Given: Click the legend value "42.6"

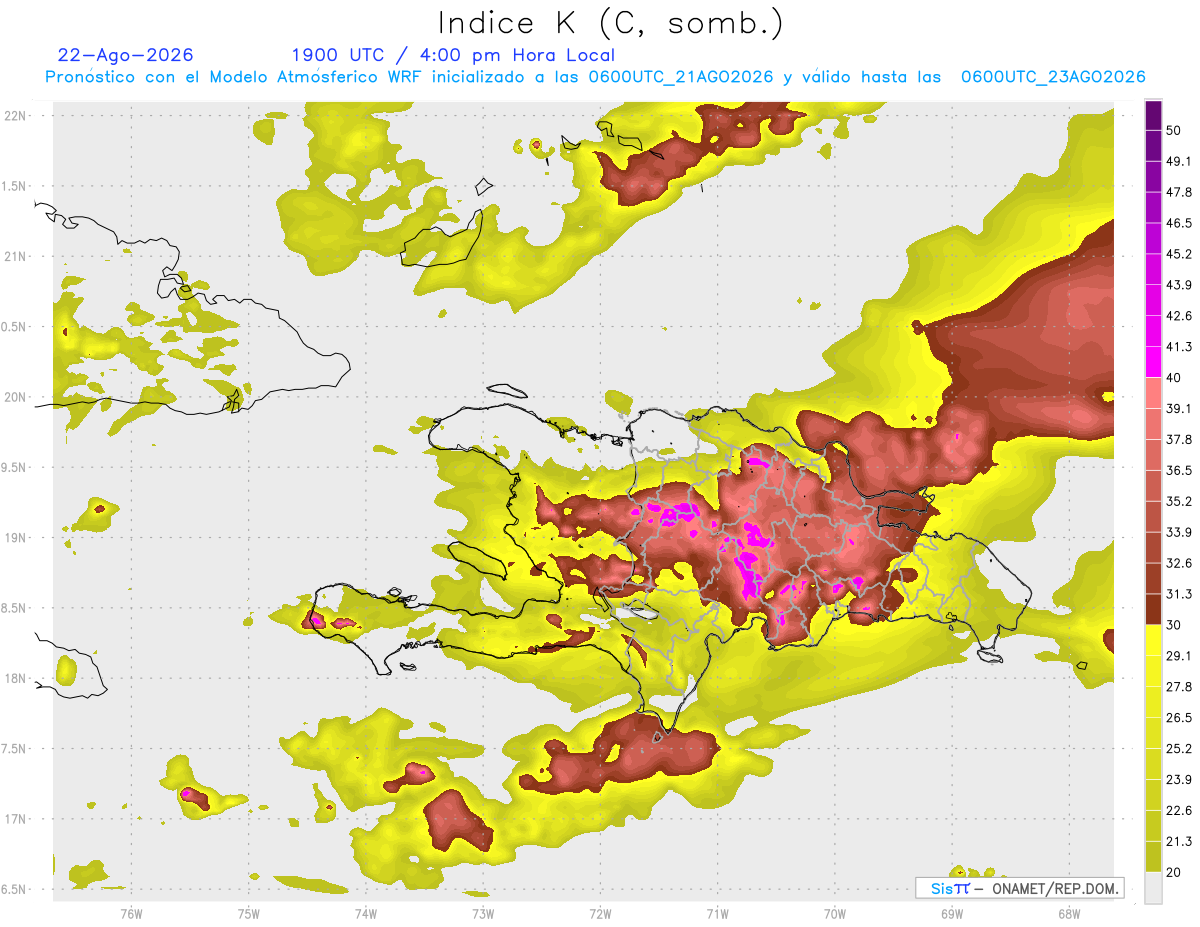Looking at the screenshot, I should [1179, 316].
